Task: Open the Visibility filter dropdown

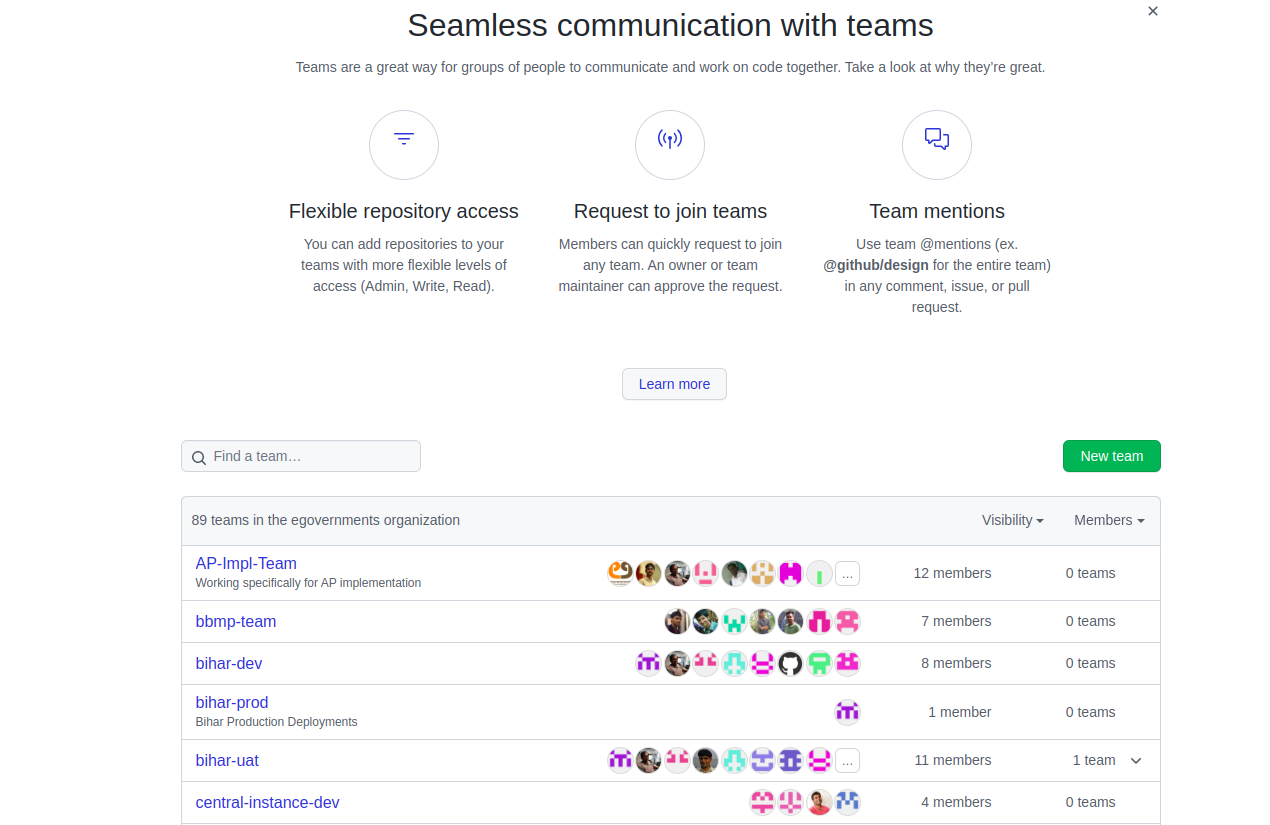Action: pos(1012,520)
